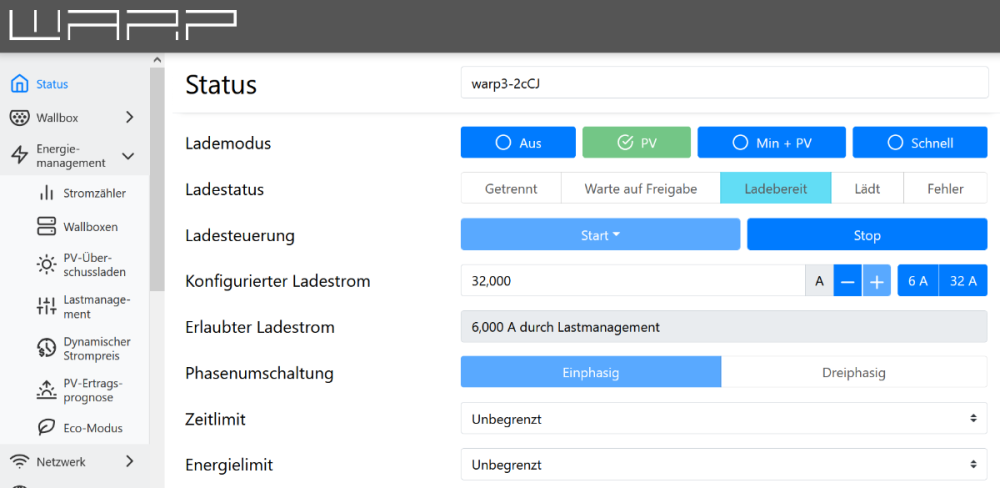The width and height of the screenshot is (1000, 488).
Task: Set charging current with 6 A button
Action: [917, 282]
